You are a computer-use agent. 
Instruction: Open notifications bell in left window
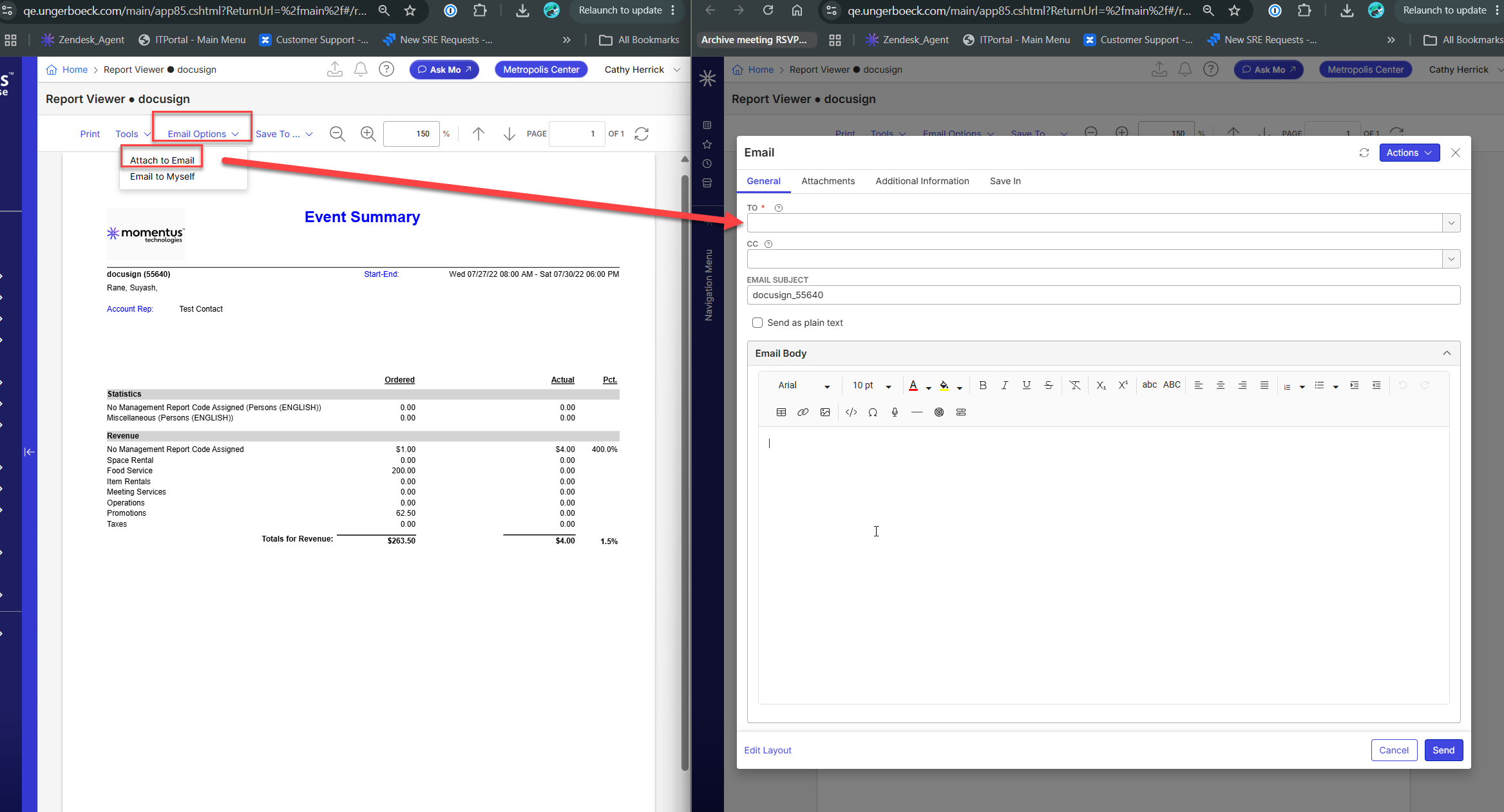[361, 70]
